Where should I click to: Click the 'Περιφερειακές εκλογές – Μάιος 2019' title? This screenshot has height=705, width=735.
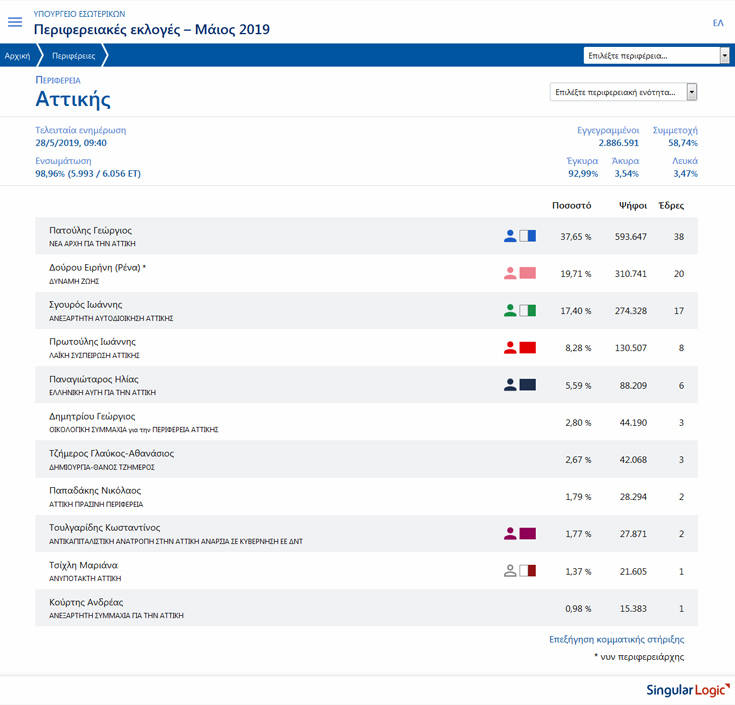151,29
